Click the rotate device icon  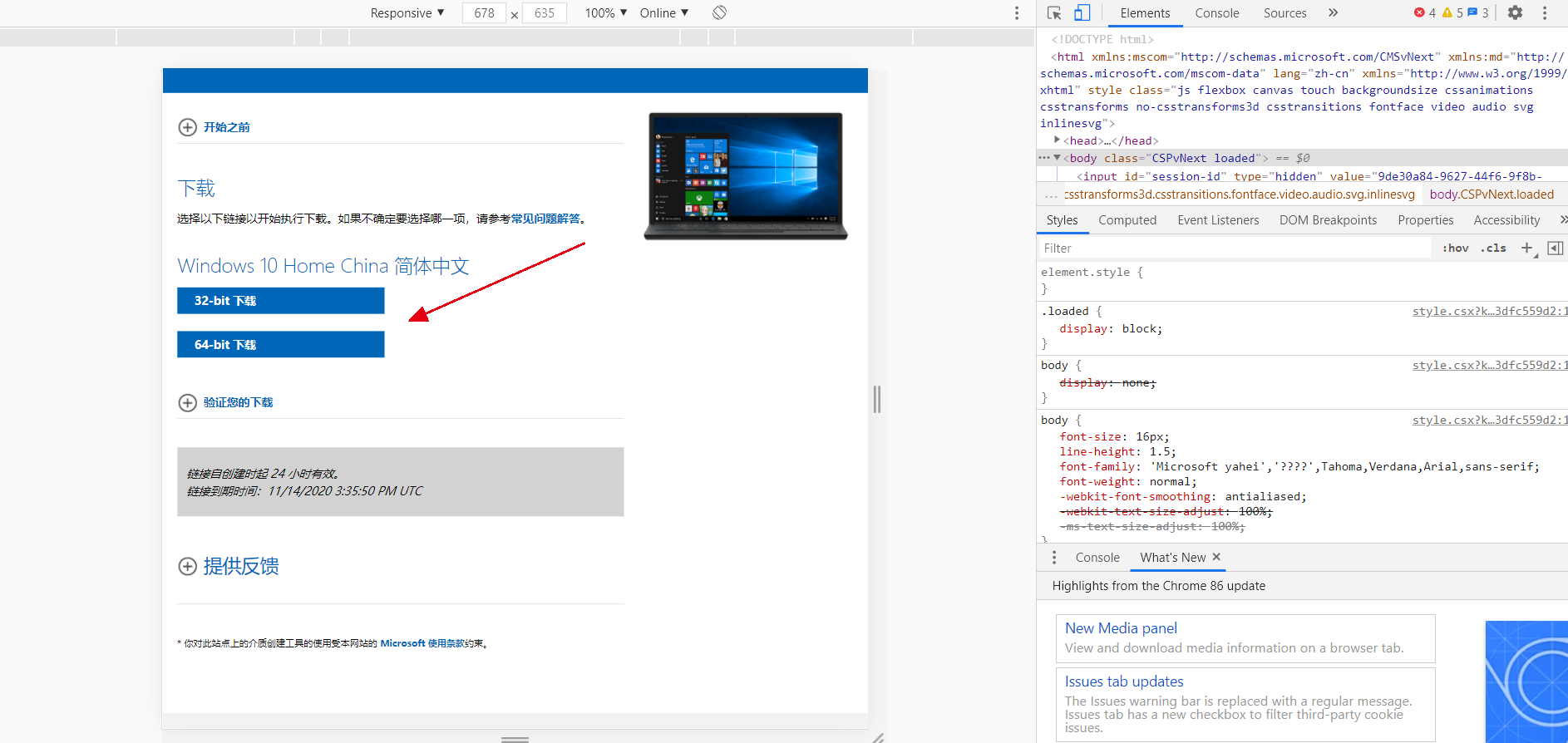point(720,12)
